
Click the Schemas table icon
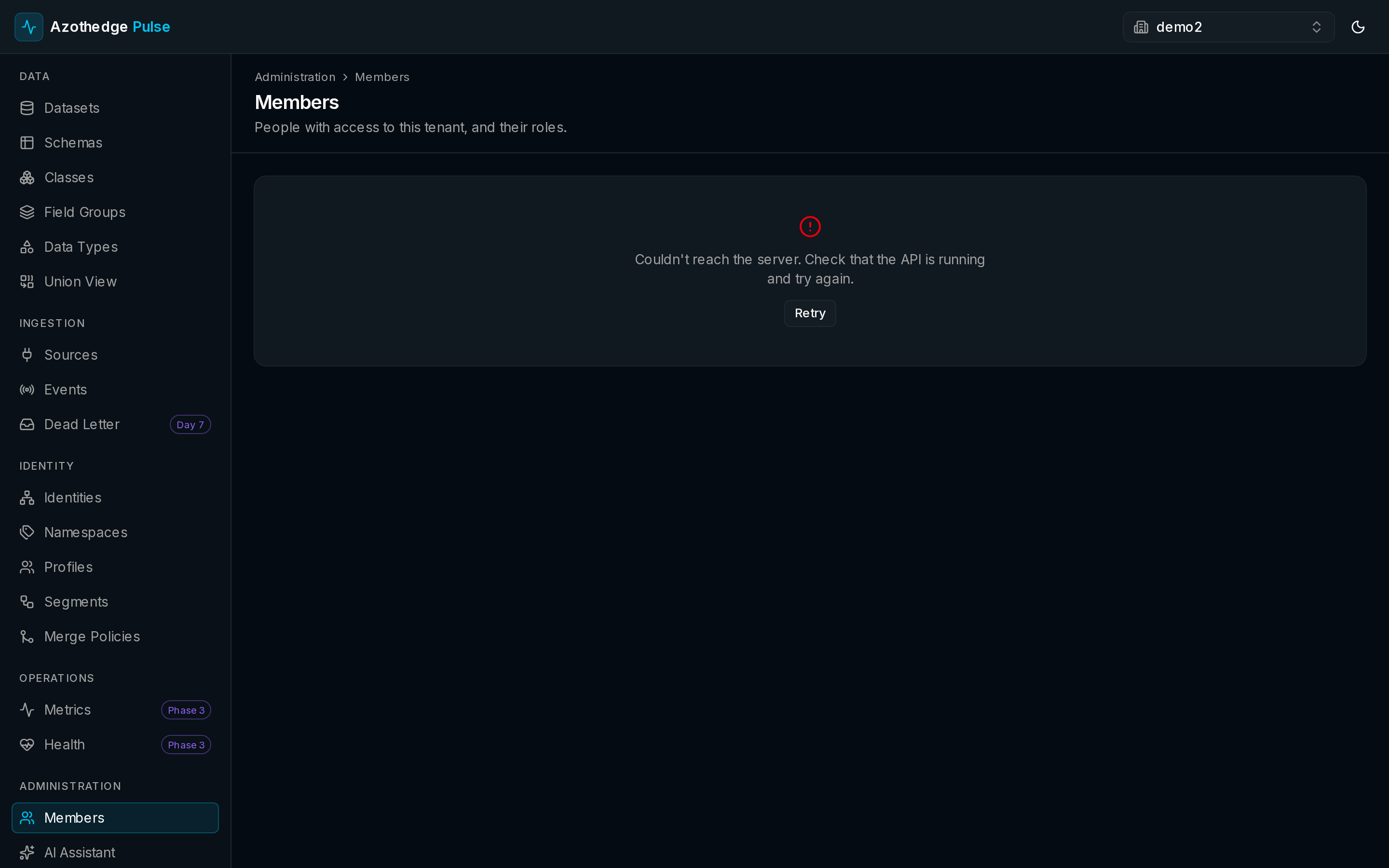point(27,143)
